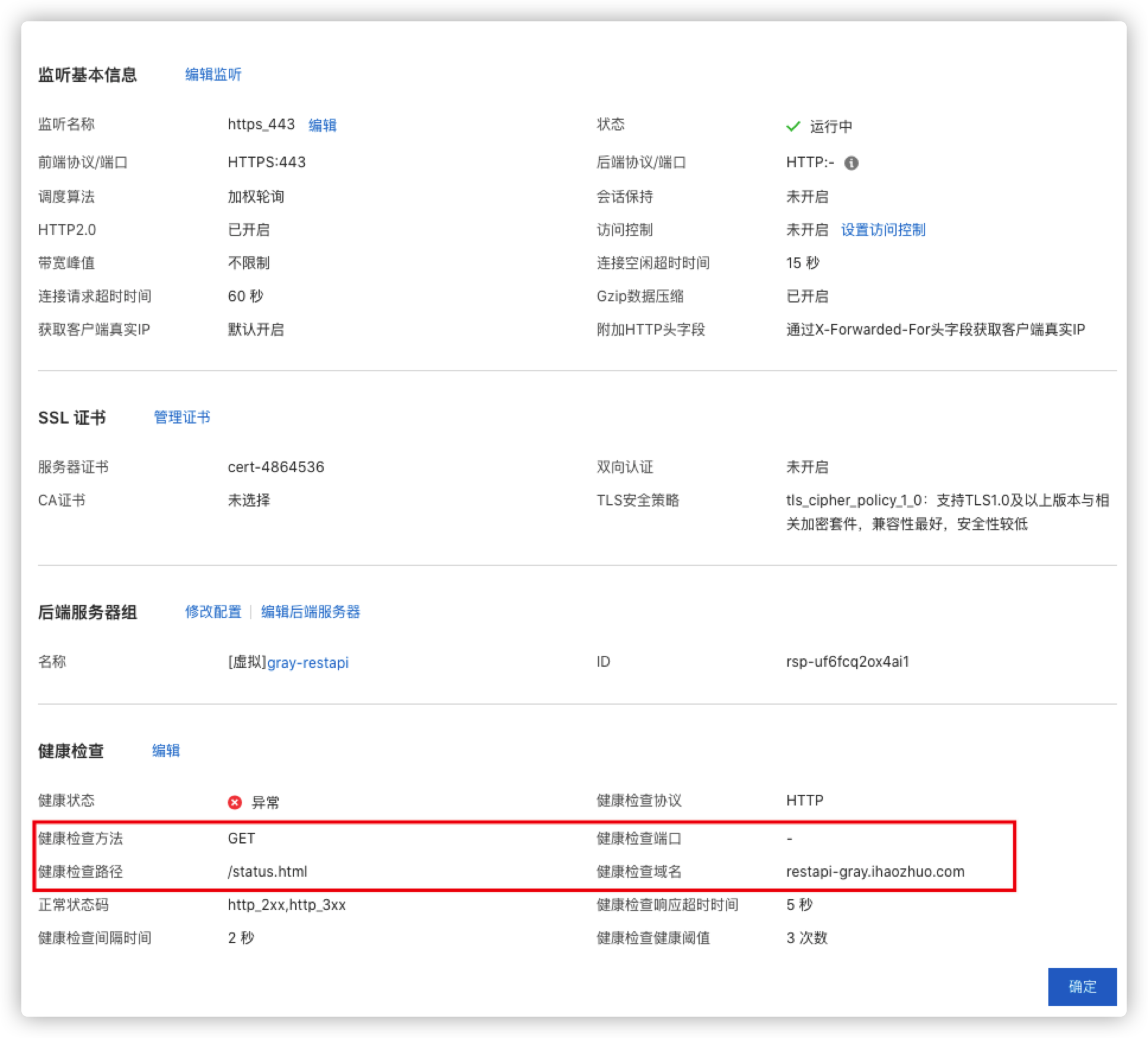Open 编辑后端服务器 to edit backend servers
This screenshot has width=1148, height=1038.
point(311,612)
